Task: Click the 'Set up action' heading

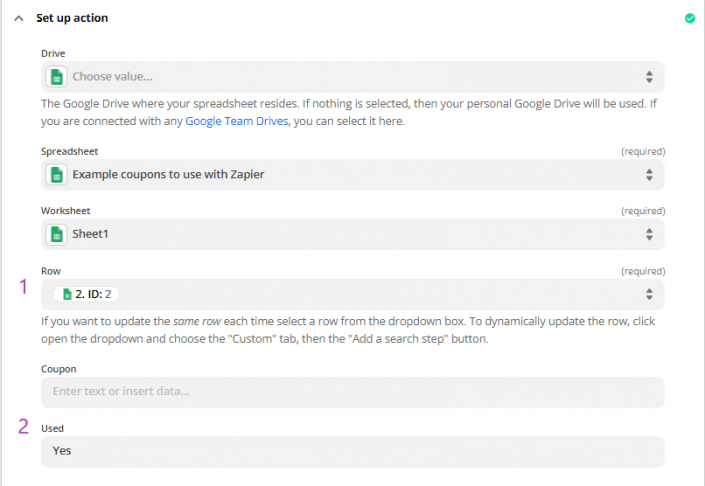Action: tap(72, 18)
